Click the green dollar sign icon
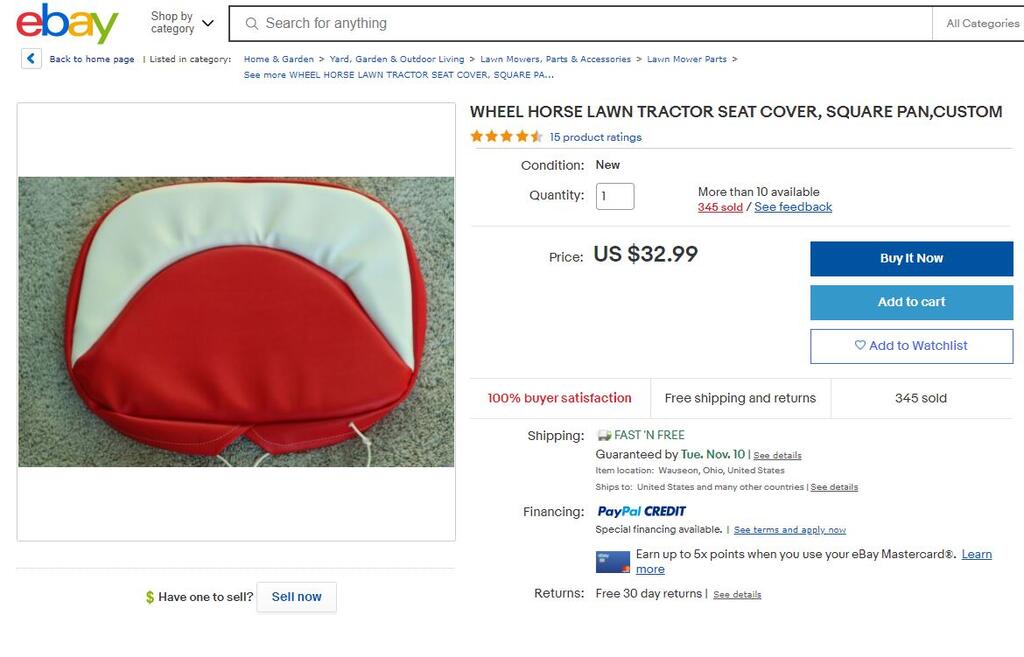Screen dimensions: 1024x657 pos(150,597)
